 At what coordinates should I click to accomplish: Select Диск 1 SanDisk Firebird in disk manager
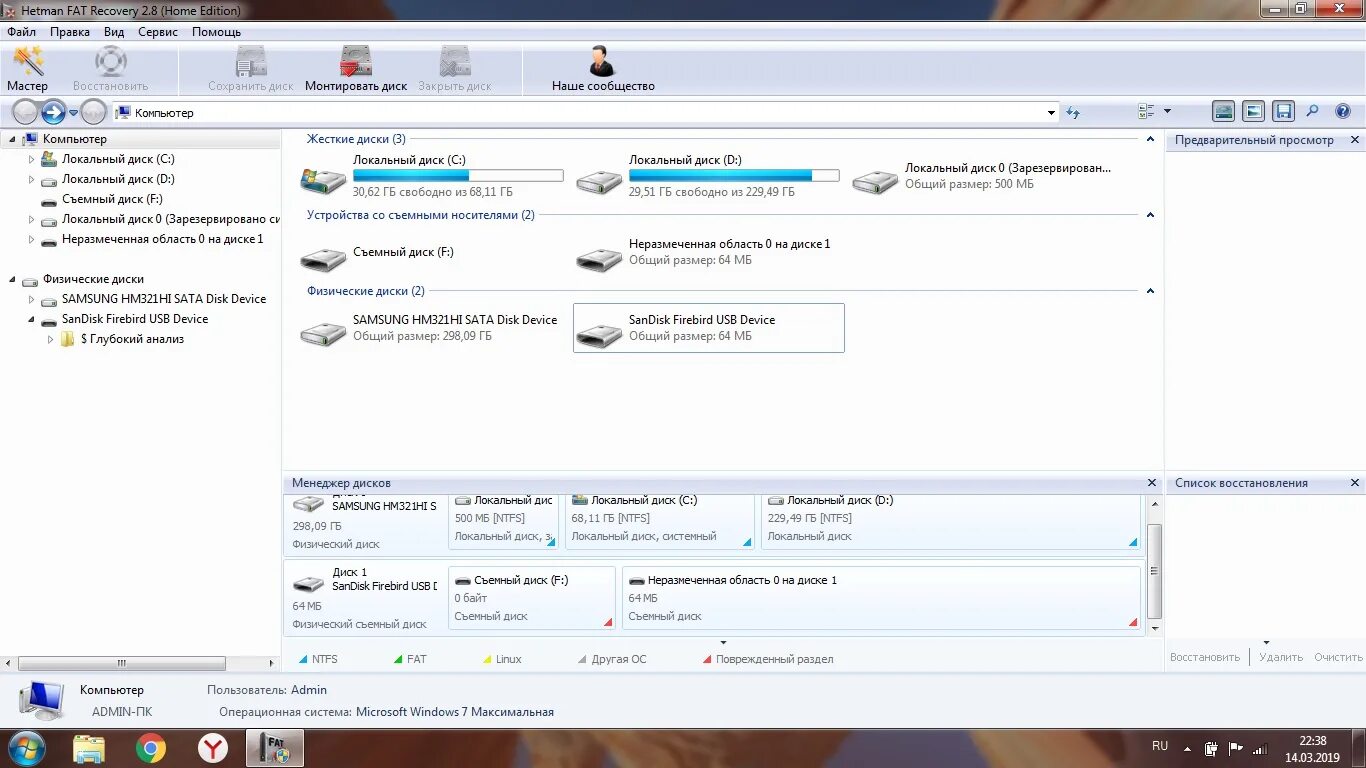365,598
